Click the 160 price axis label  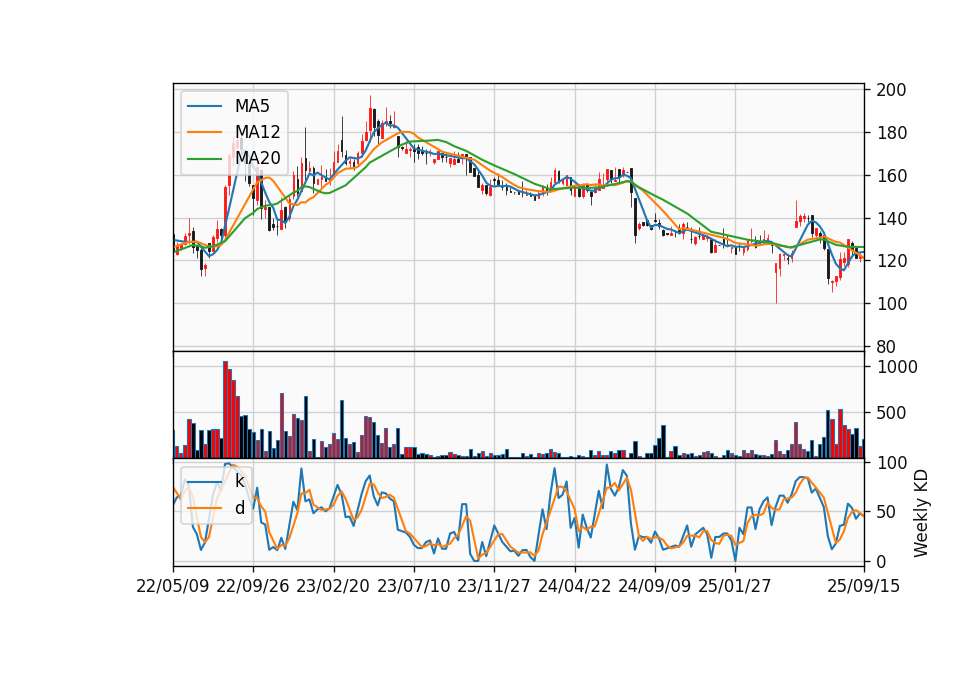click(891, 176)
